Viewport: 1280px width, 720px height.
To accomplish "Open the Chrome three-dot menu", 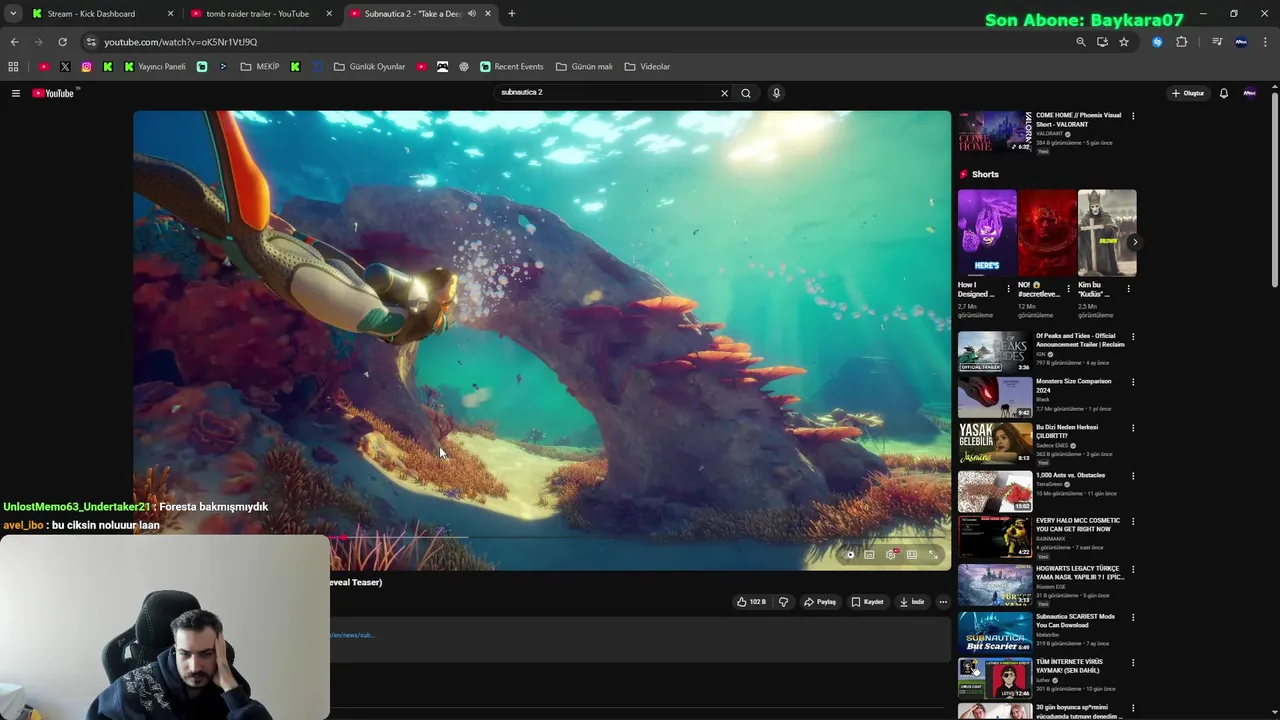I will (x=1264, y=42).
